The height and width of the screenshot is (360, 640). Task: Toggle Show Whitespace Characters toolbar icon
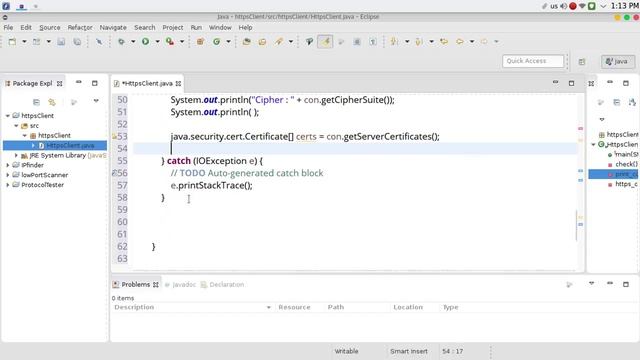click(373, 42)
